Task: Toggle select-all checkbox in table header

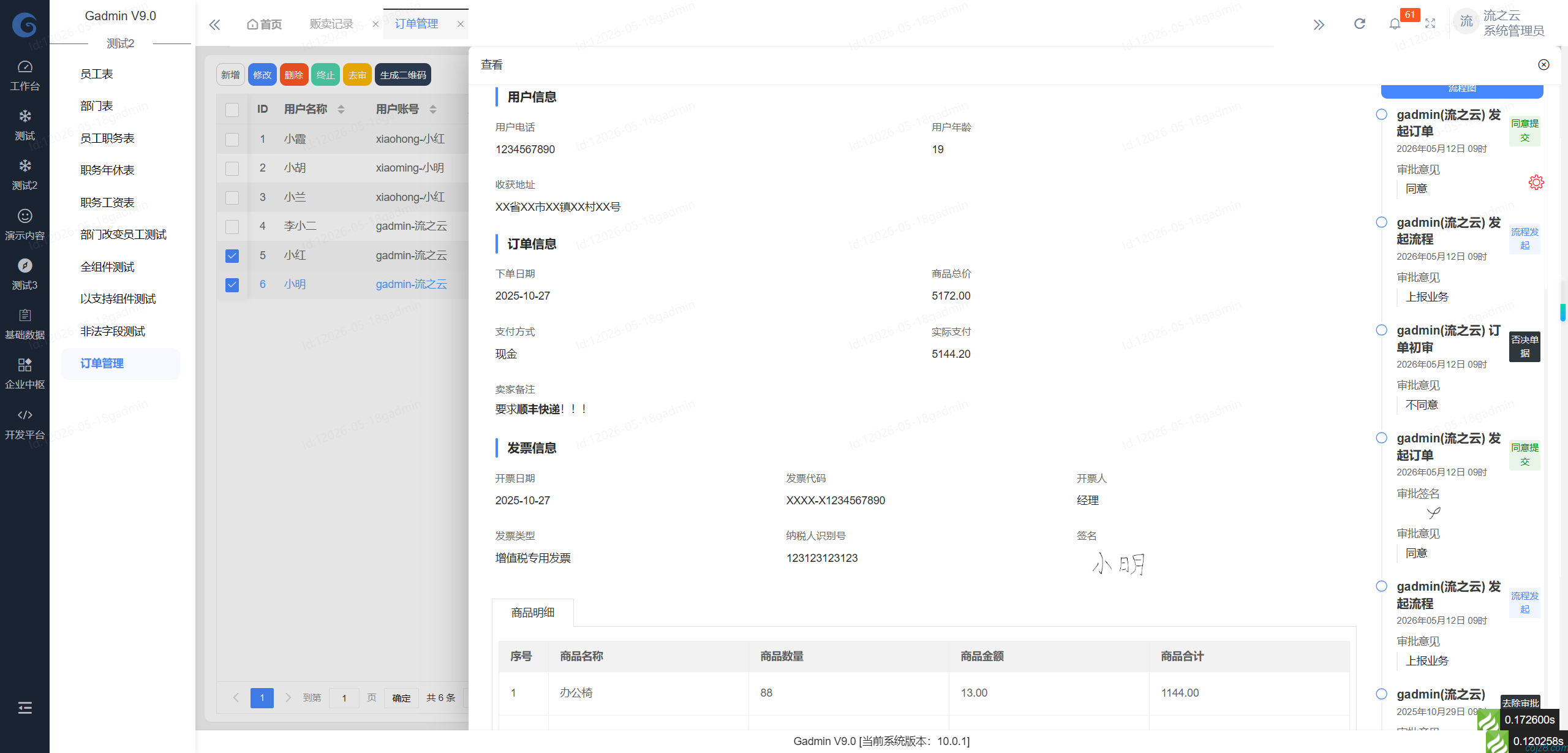Action: point(232,110)
